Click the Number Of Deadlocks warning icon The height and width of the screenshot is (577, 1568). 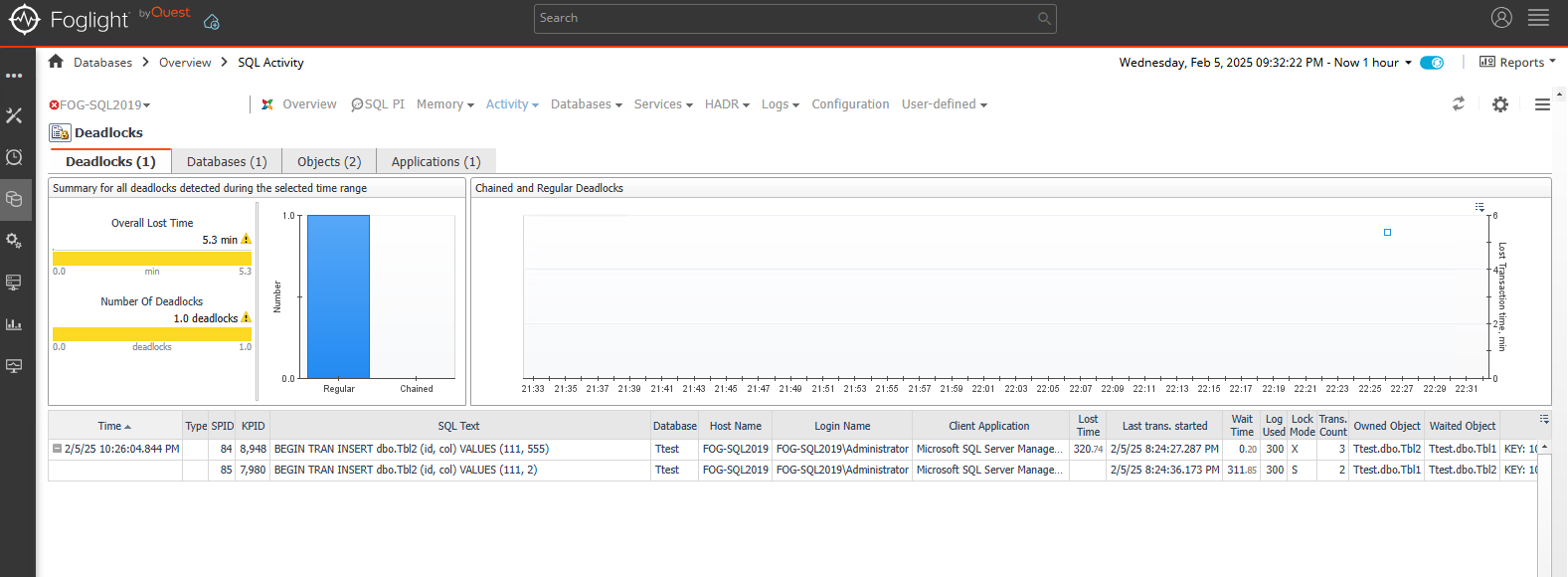tap(247, 317)
